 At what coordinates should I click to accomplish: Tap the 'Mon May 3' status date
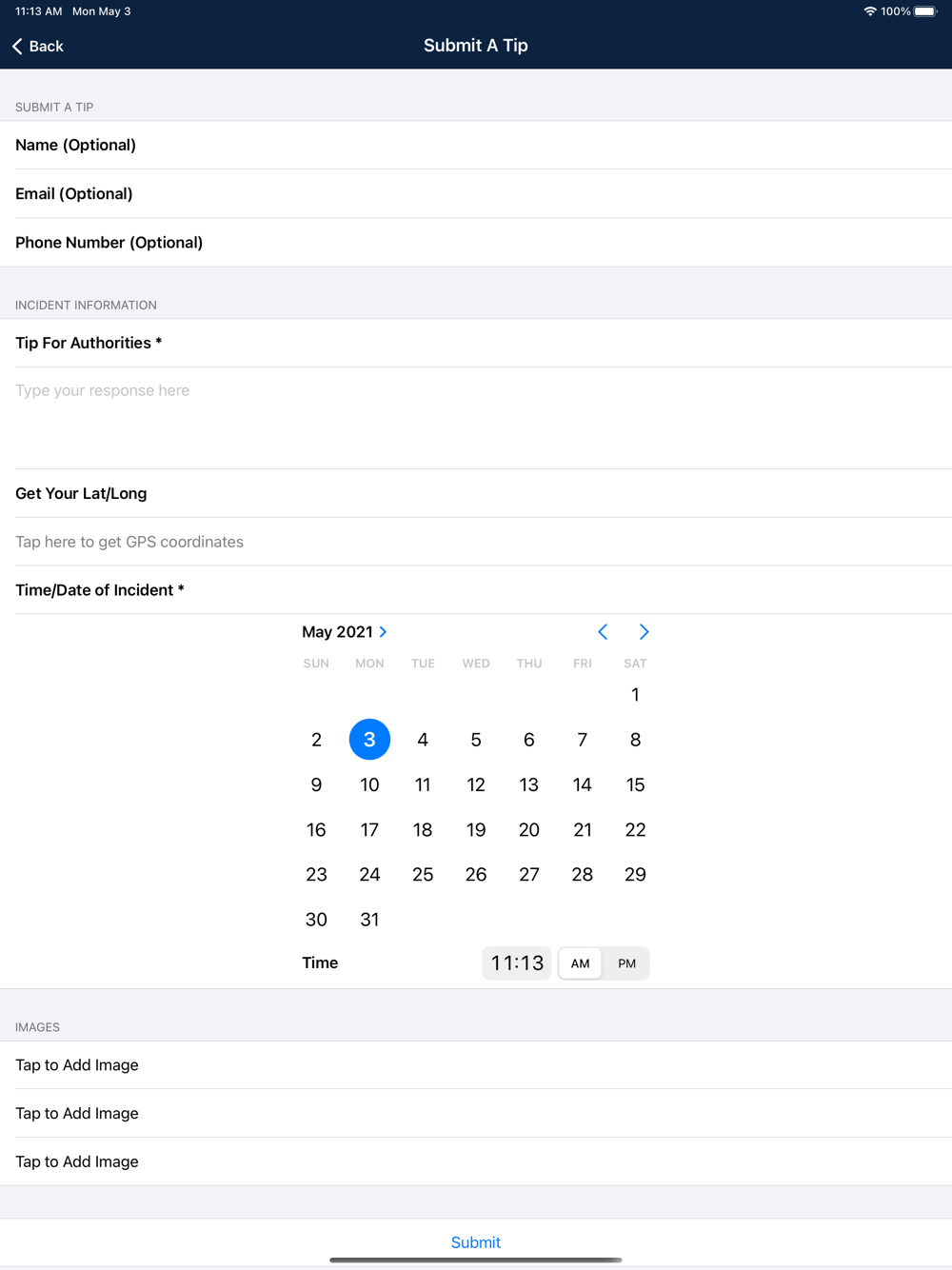point(102,11)
